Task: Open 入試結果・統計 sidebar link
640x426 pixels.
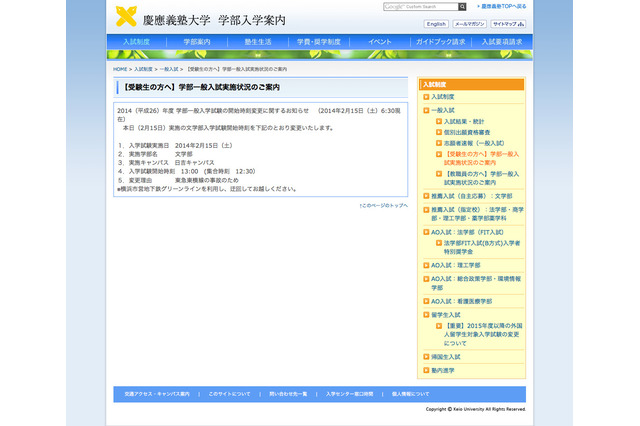Action: [464, 122]
